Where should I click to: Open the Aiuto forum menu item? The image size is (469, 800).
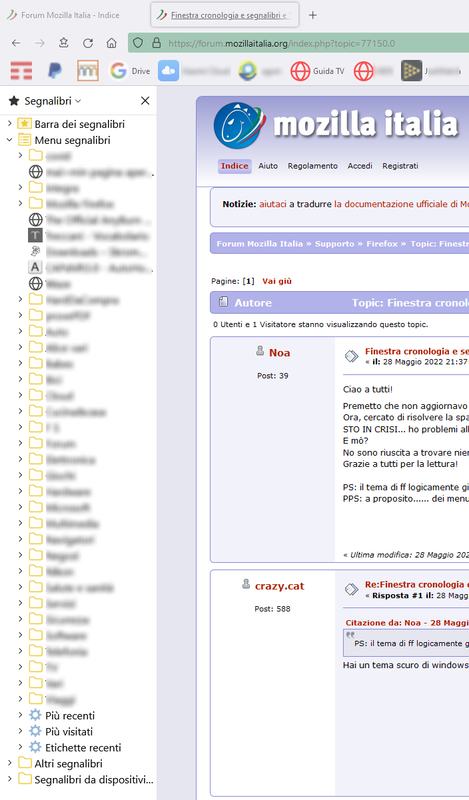tap(268, 166)
